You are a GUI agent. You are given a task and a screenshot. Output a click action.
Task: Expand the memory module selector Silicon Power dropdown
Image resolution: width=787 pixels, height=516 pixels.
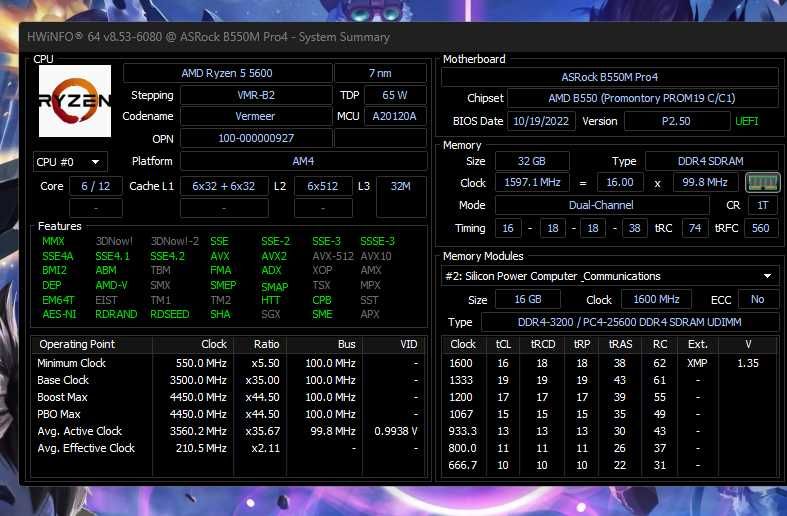pos(610,276)
